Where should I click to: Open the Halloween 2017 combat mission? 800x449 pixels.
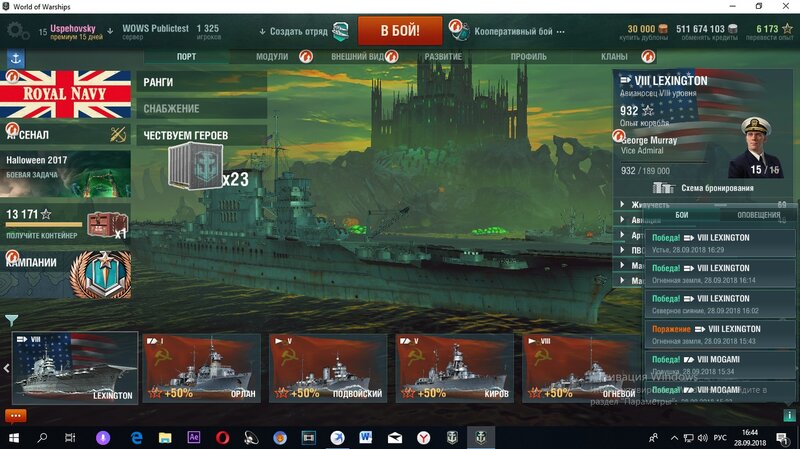click(65, 174)
